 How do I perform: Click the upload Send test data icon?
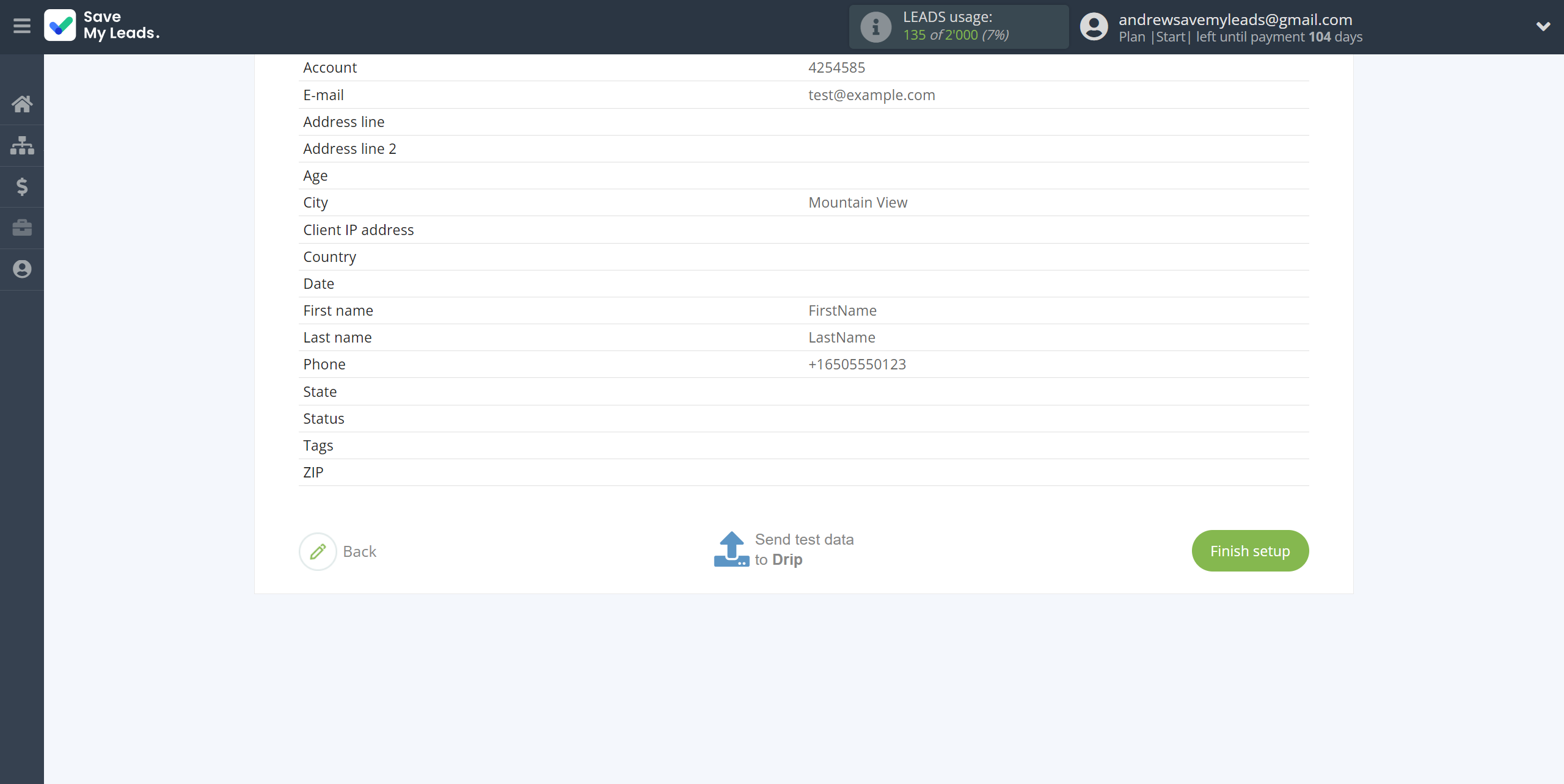731,549
